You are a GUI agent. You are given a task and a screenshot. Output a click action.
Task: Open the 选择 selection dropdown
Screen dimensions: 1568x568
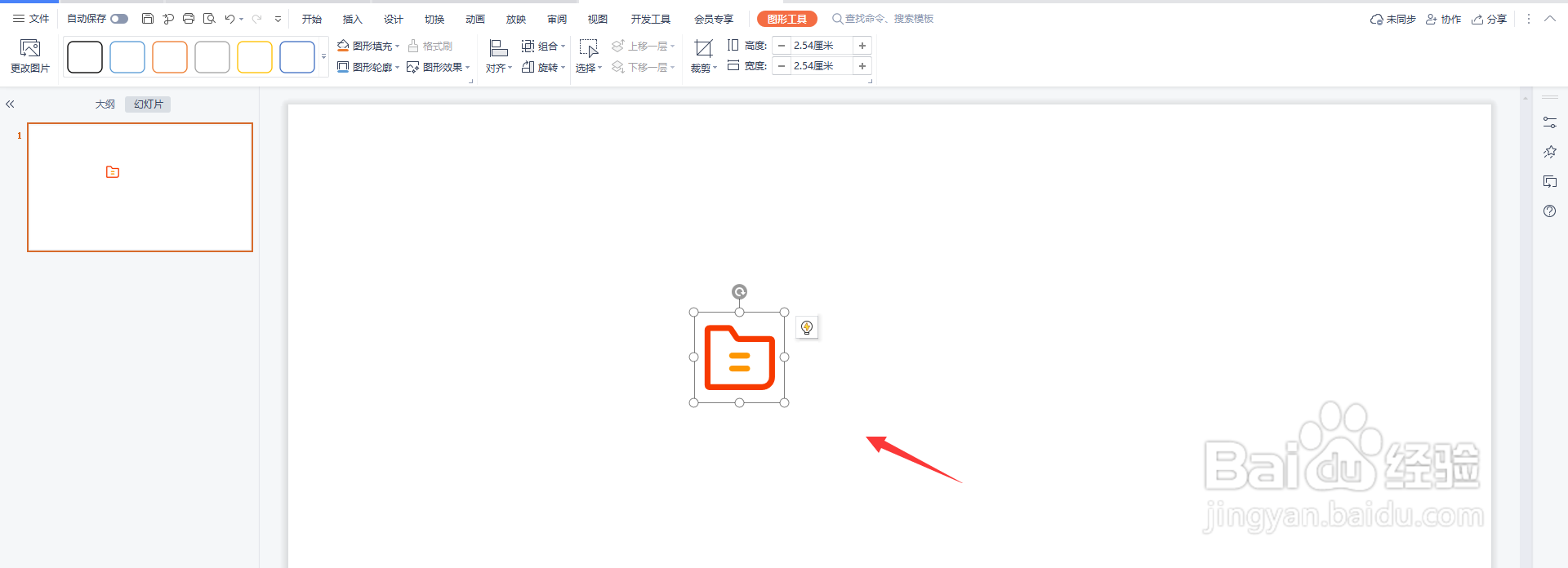click(x=589, y=56)
